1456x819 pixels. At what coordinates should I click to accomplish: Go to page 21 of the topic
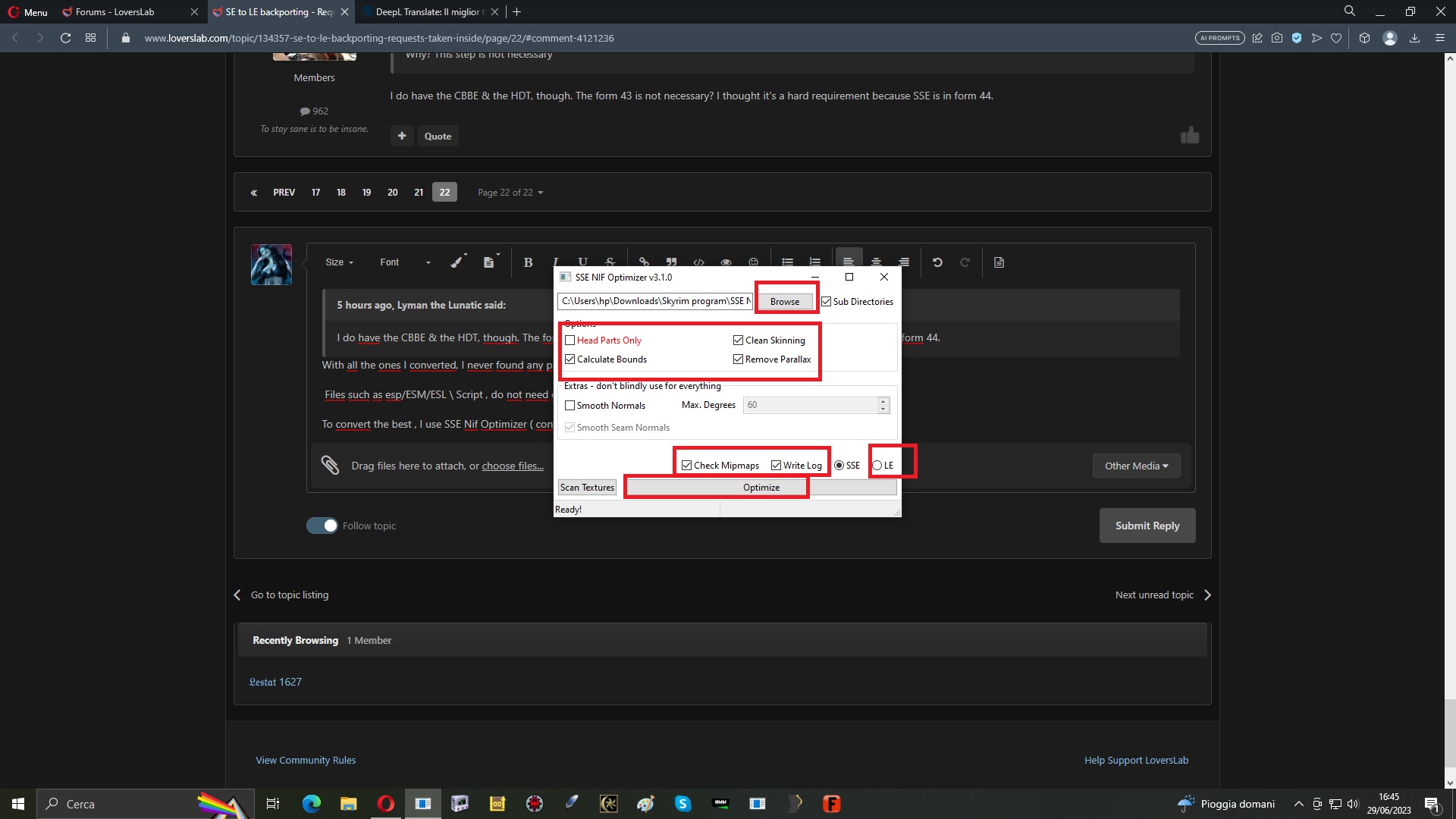[x=419, y=193]
